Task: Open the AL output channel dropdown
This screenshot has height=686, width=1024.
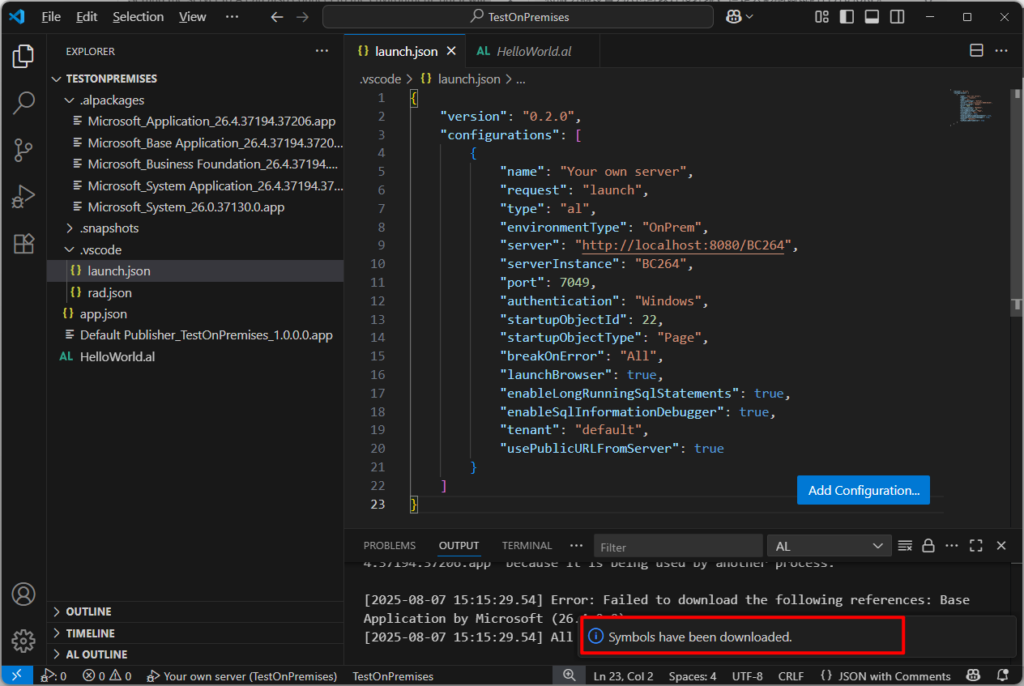Action: pyautogui.click(x=828, y=546)
